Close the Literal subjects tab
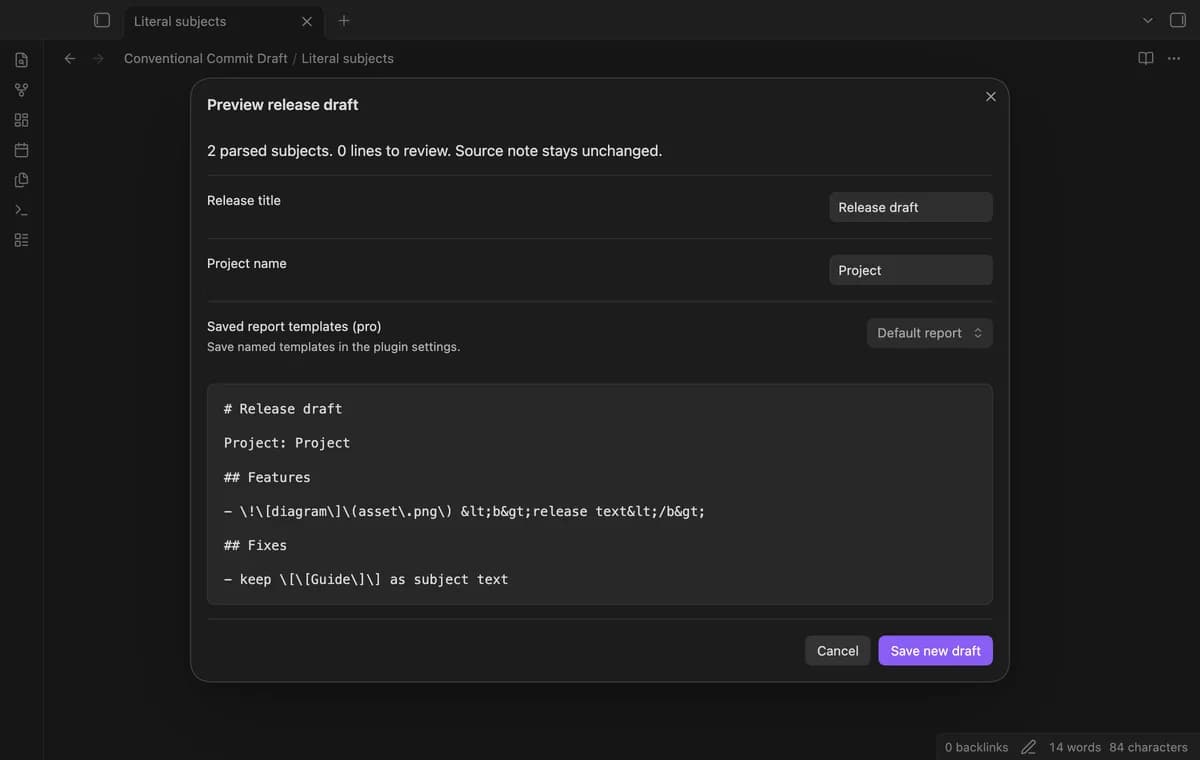The image size is (1200, 760). tap(307, 21)
